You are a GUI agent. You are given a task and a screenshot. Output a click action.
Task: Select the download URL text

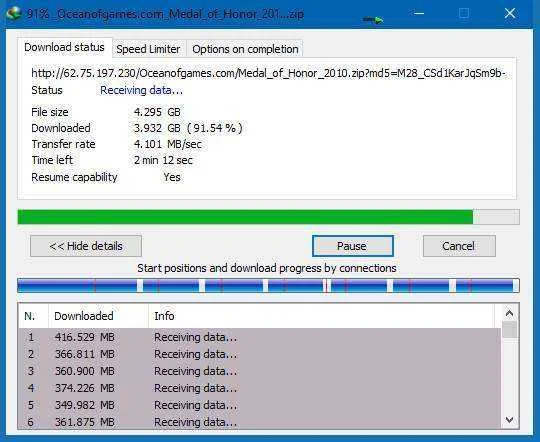(x=268, y=73)
